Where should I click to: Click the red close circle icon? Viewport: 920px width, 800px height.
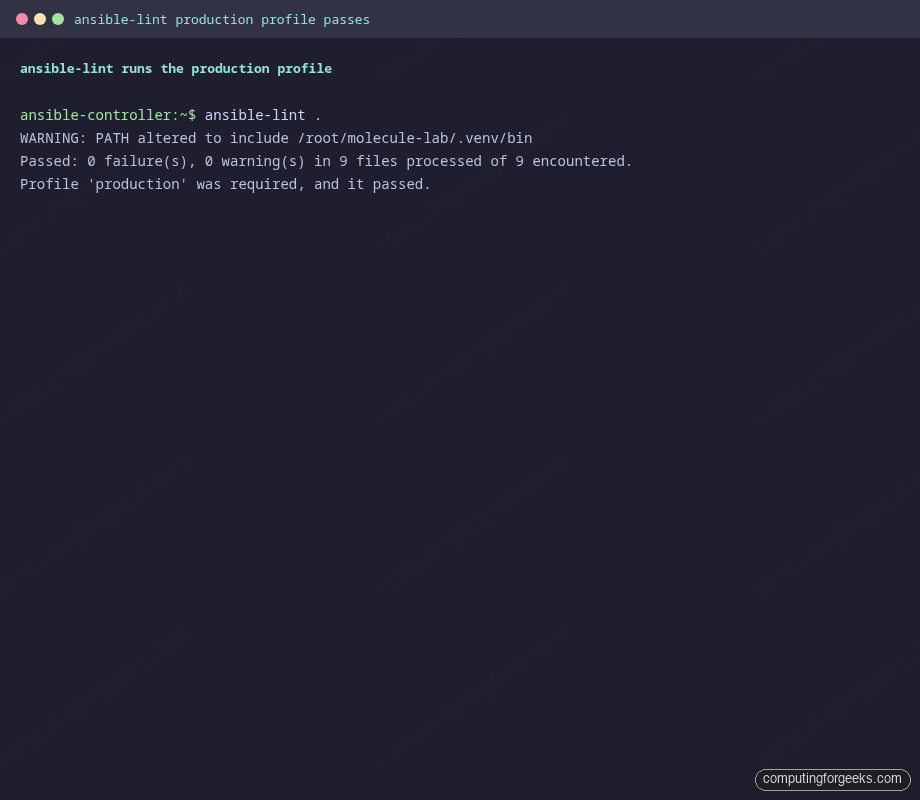(x=22, y=18)
